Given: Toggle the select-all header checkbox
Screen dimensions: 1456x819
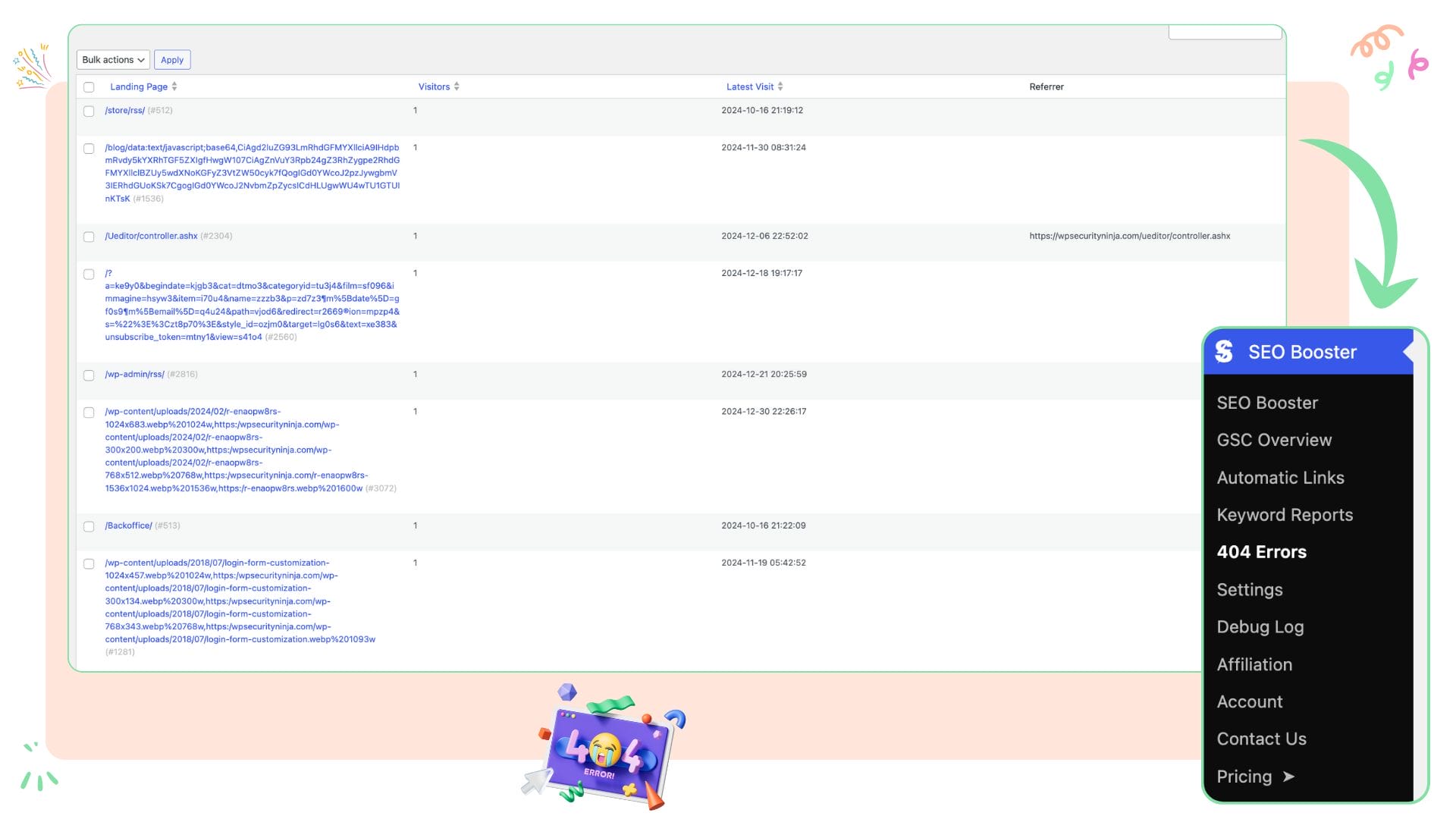Looking at the screenshot, I should click(89, 87).
